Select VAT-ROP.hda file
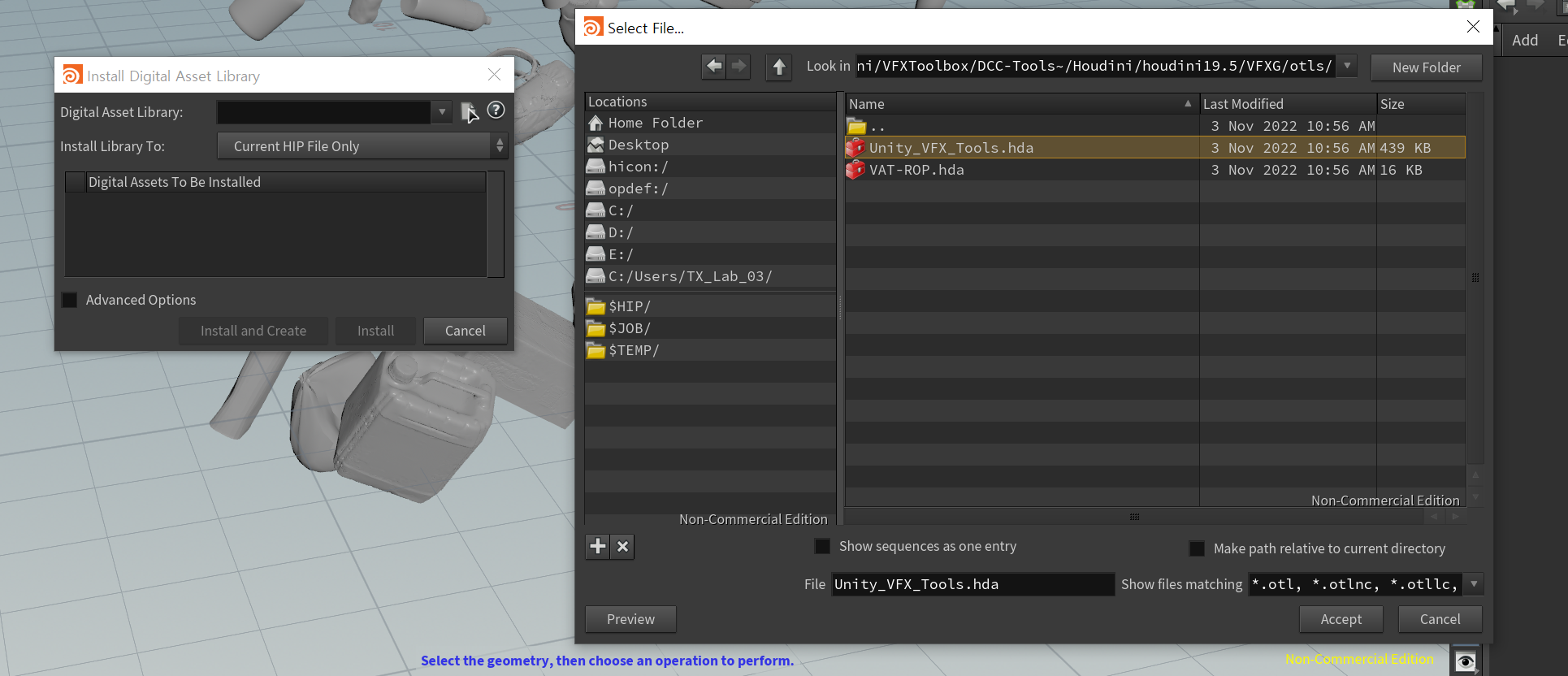The image size is (1568, 676). 1155,170
